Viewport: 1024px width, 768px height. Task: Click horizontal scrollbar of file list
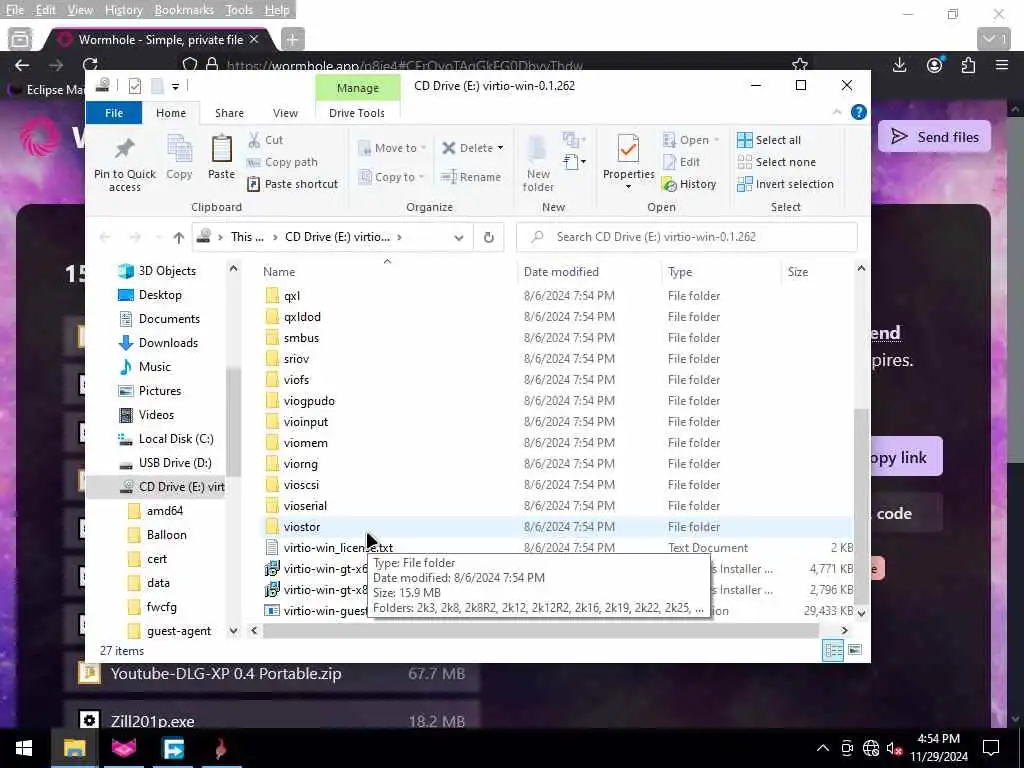tap(540, 630)
